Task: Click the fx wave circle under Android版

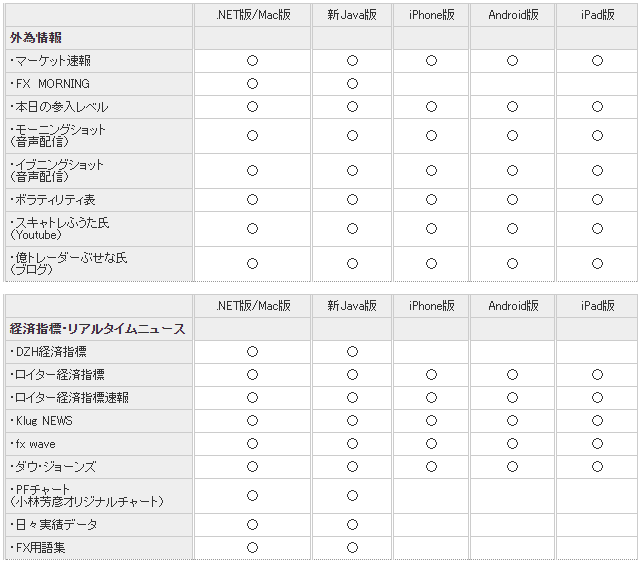Action: 512,444
